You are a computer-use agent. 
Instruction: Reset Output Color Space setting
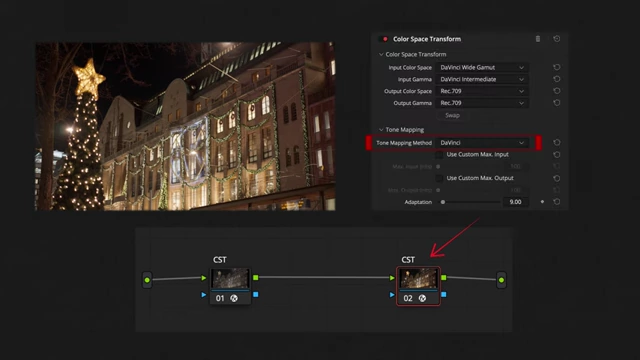tap(556, 91)
